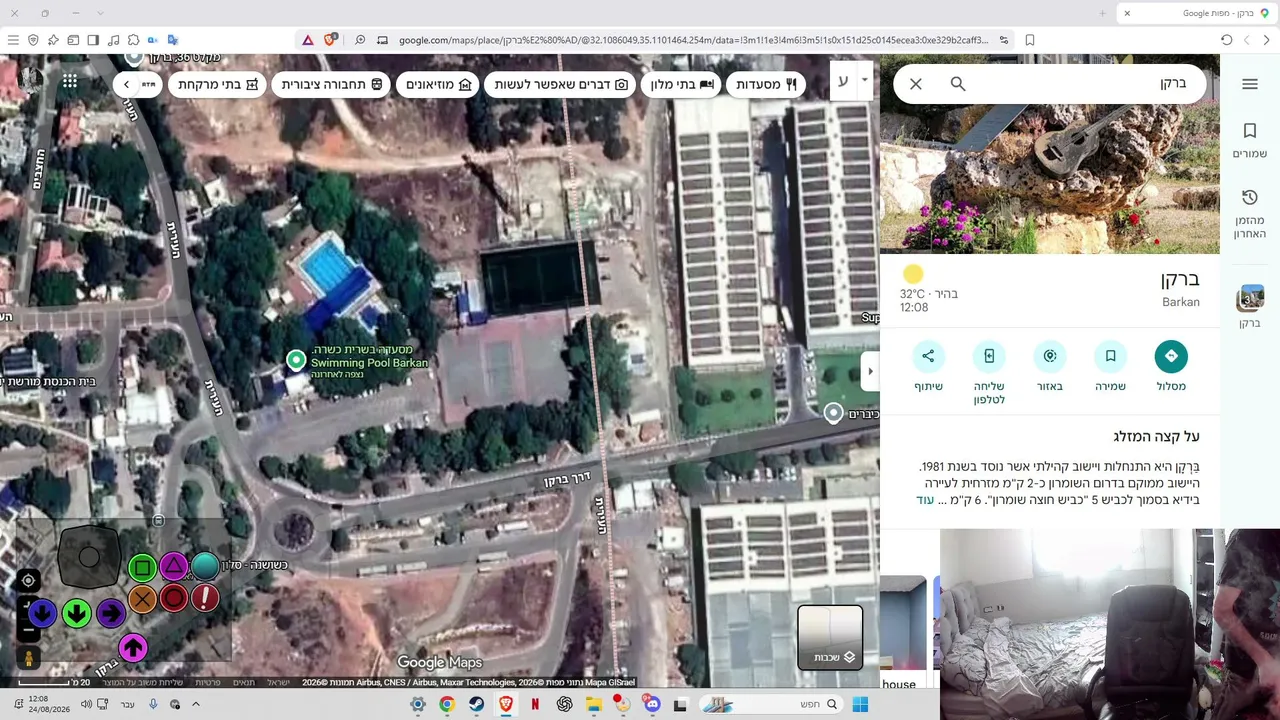Open Discord from the taskbar

click(x=652, y=704)
